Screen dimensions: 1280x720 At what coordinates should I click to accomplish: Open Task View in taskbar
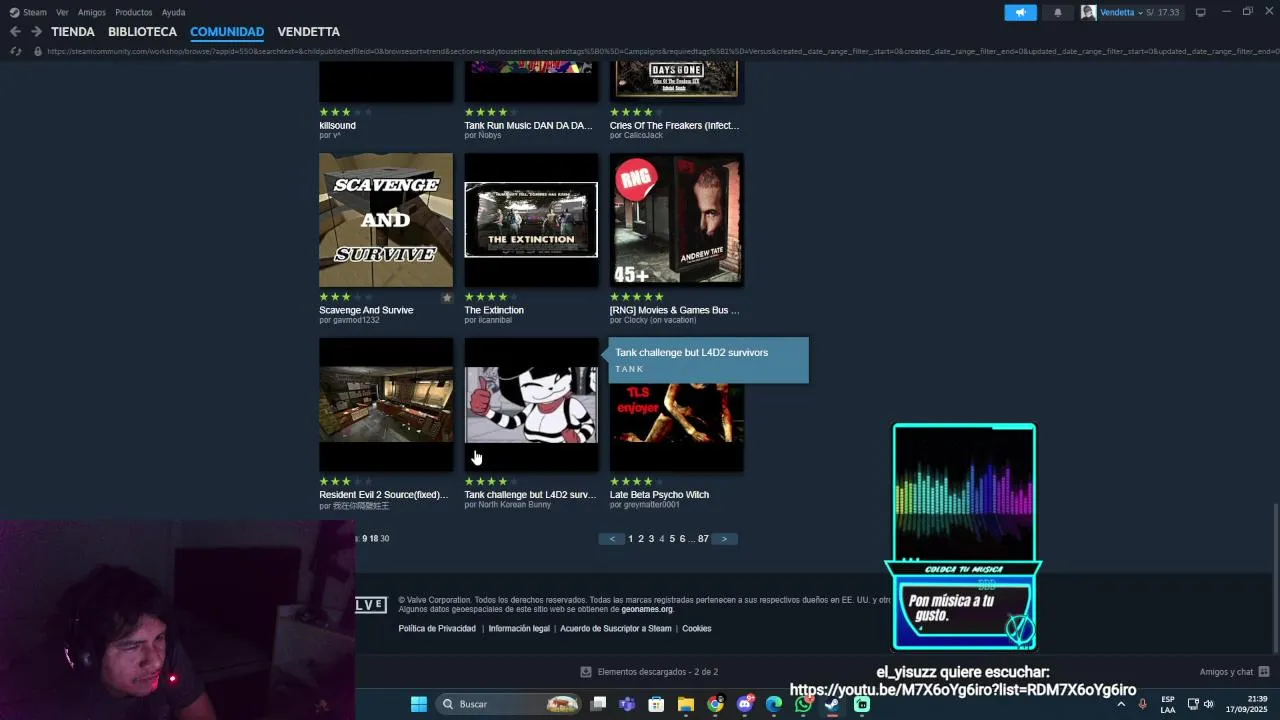click(x=598, y=704)
